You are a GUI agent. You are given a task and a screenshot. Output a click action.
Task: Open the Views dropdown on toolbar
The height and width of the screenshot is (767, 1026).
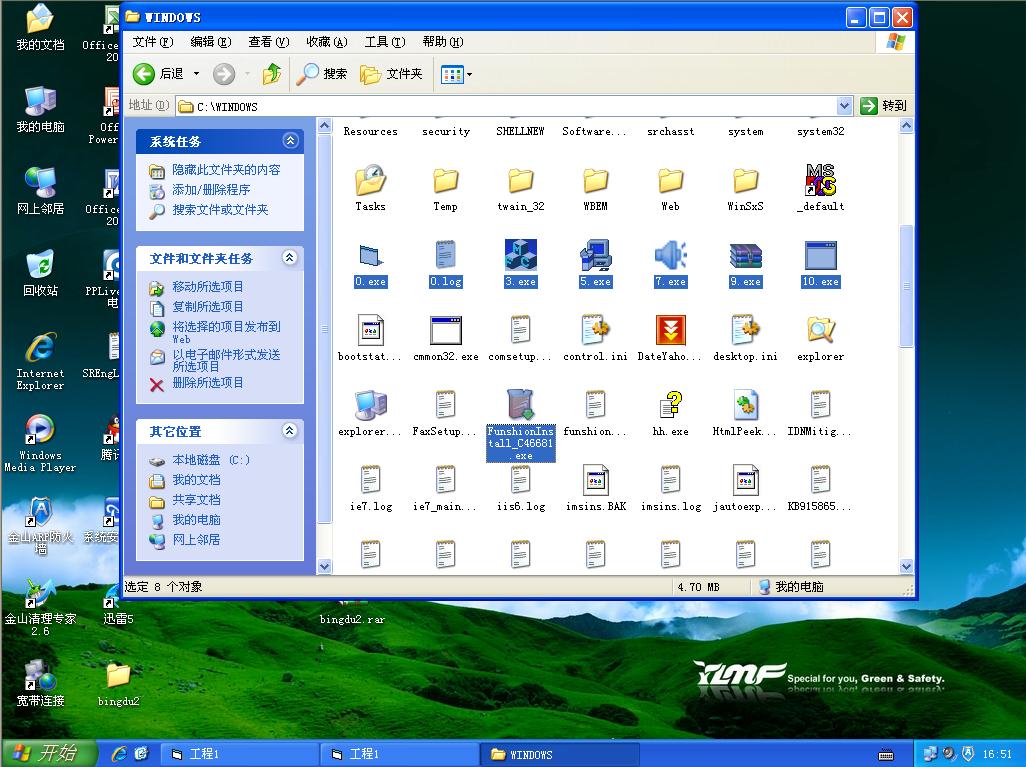[456, 74]
